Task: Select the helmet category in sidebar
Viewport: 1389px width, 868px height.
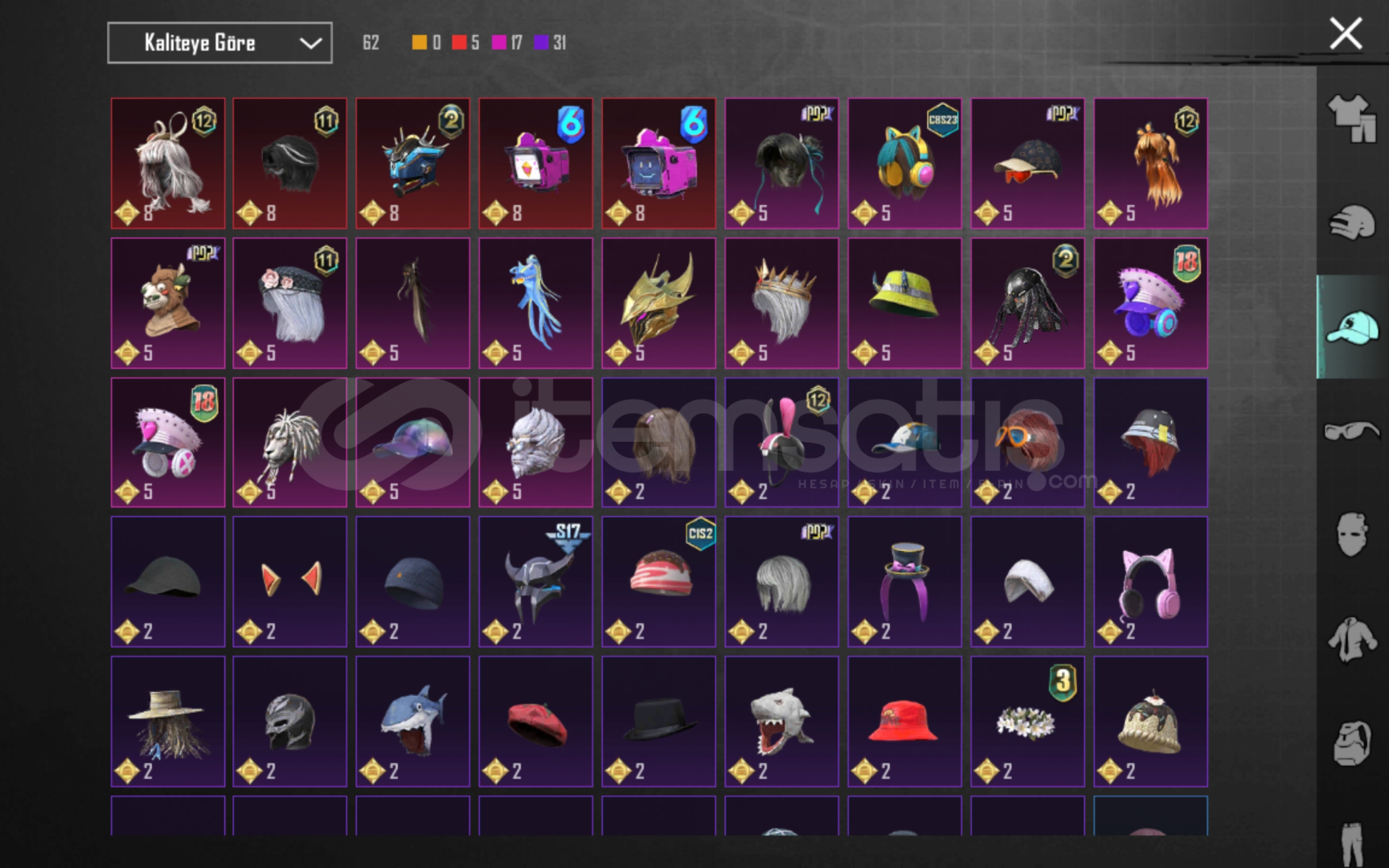Action: tap(1351, 222)
